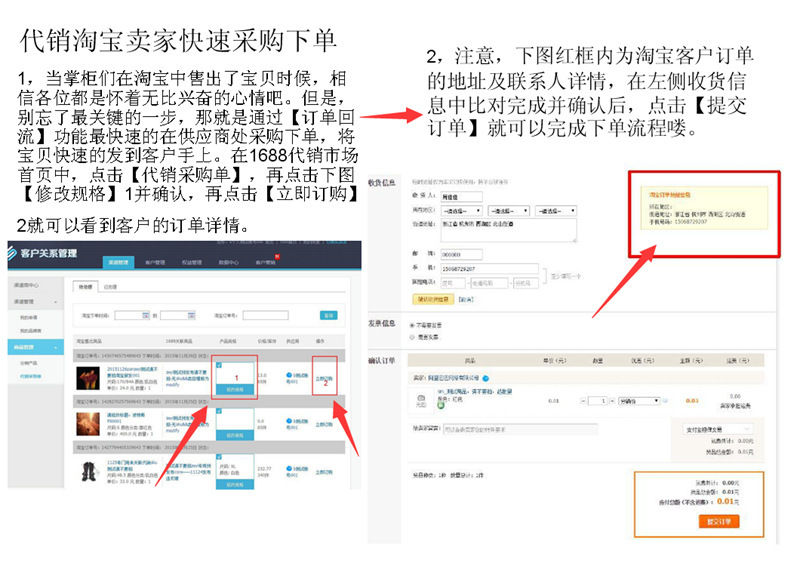Click the third order's supplier chat icon

click(289, 469)
